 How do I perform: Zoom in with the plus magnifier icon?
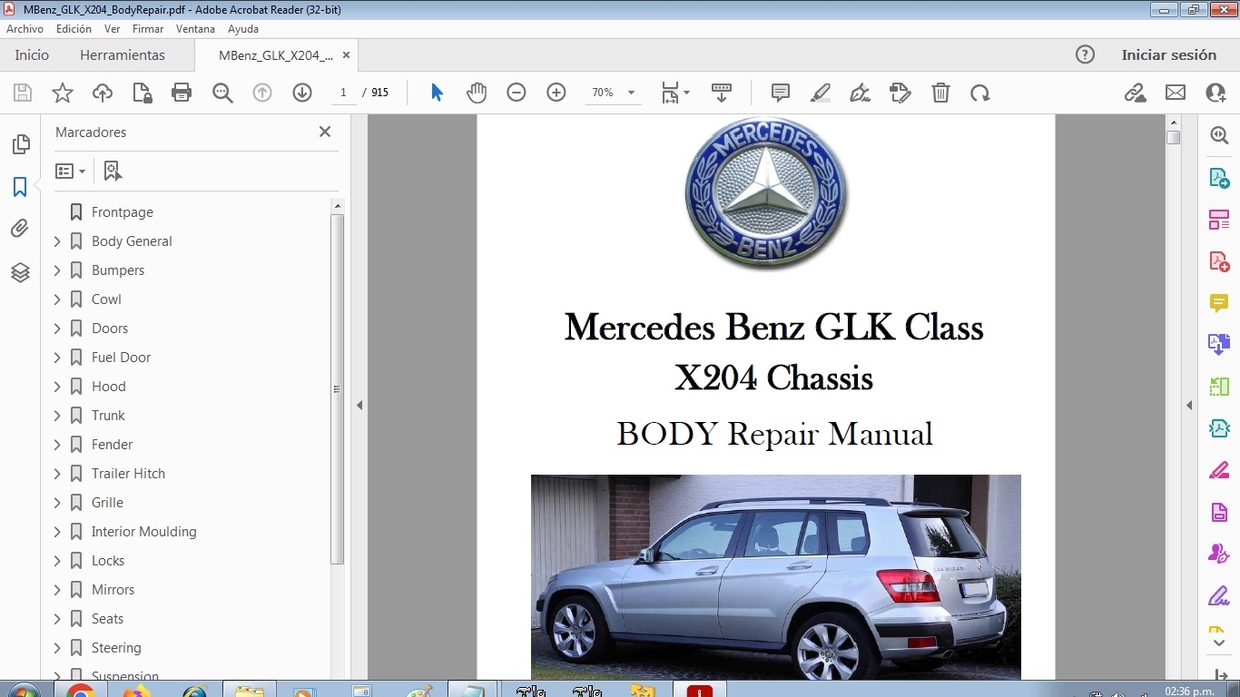555,92
